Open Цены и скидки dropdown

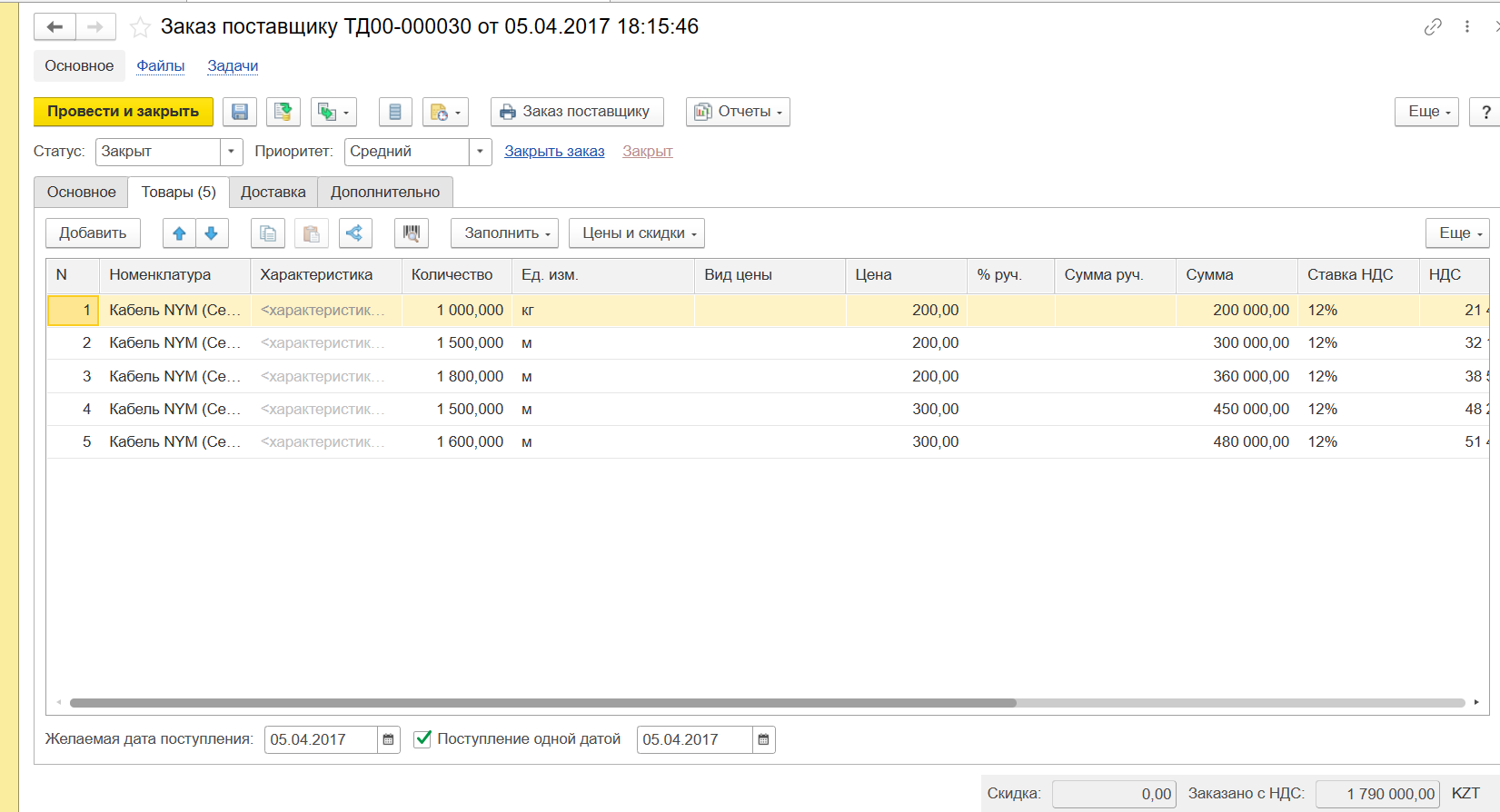[637, 233]
